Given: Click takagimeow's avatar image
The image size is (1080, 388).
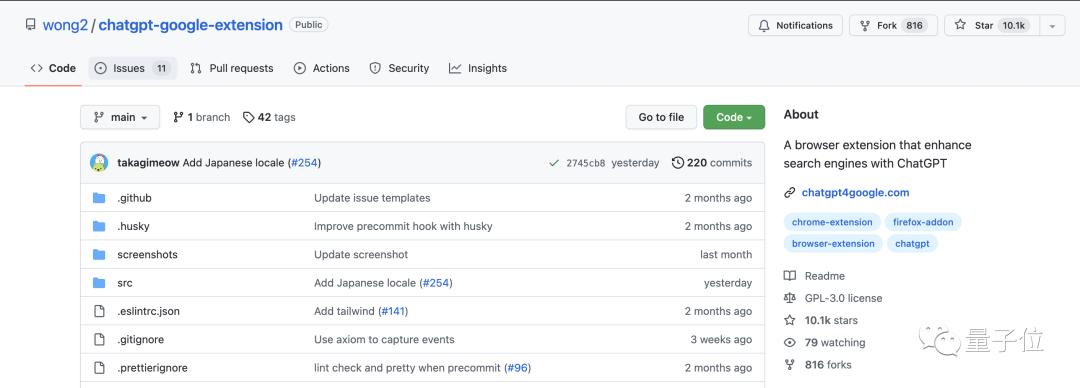Looking at the screenshot, I should [99, 163].
